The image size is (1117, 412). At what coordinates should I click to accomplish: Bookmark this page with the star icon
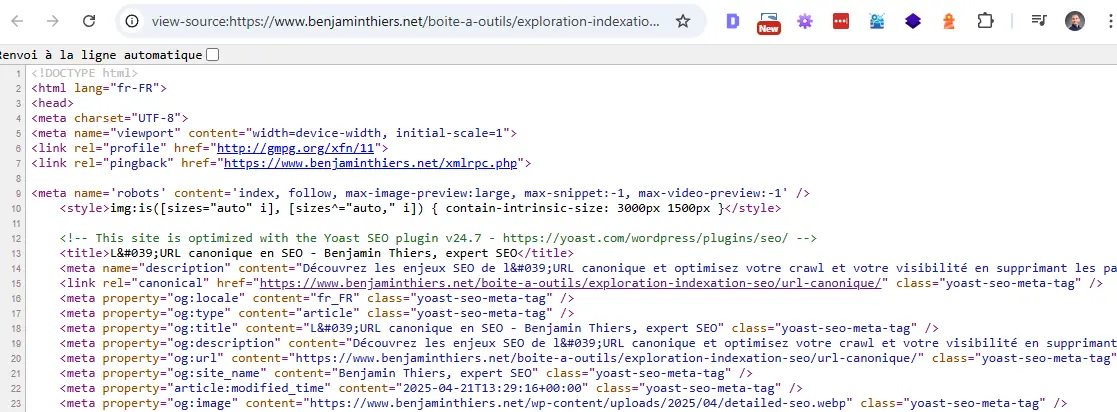682,21
